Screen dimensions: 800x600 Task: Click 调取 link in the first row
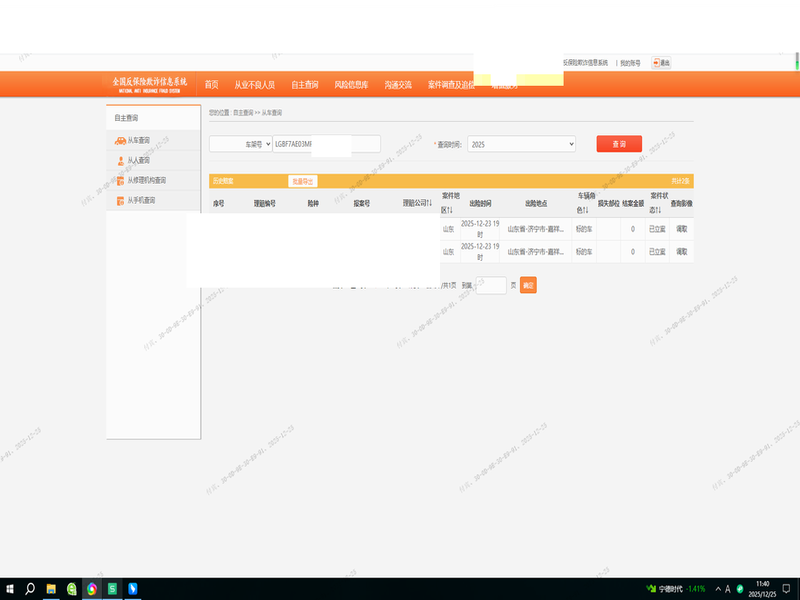681,228
